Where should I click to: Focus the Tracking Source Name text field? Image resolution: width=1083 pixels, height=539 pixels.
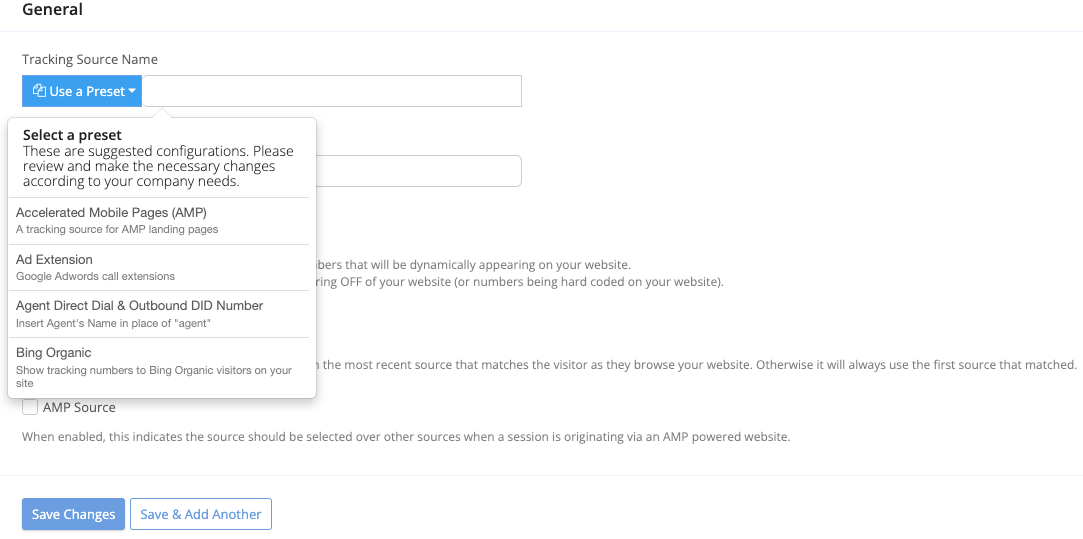(332, 91)
